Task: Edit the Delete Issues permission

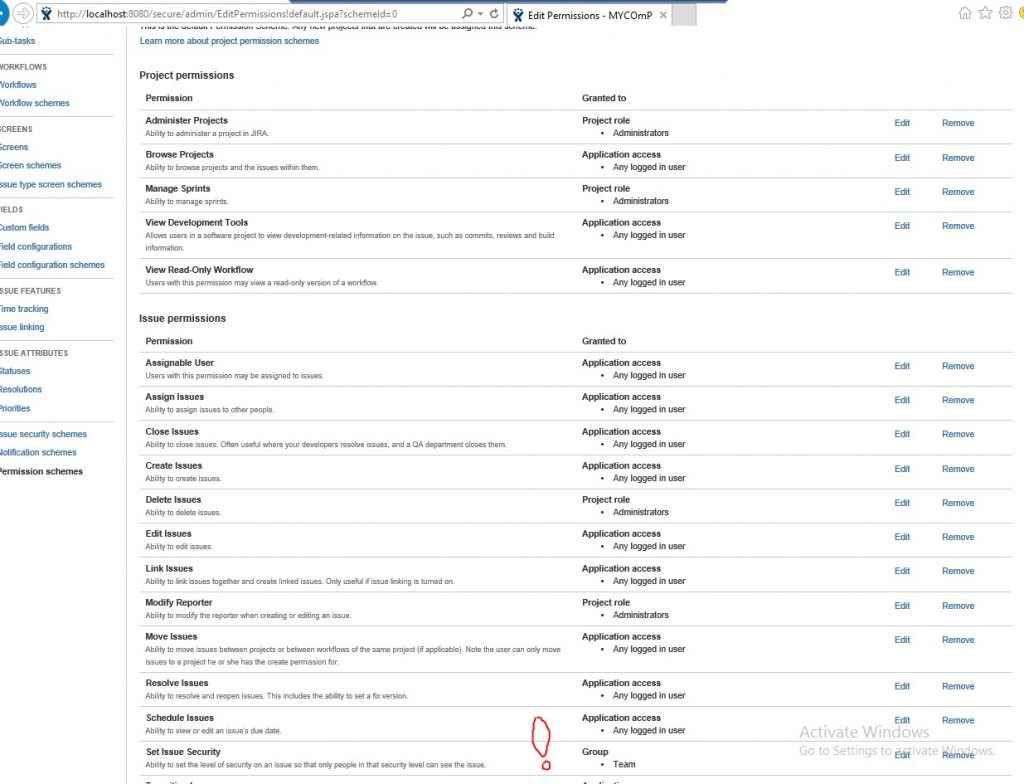Action: click(x=902, y=502)
